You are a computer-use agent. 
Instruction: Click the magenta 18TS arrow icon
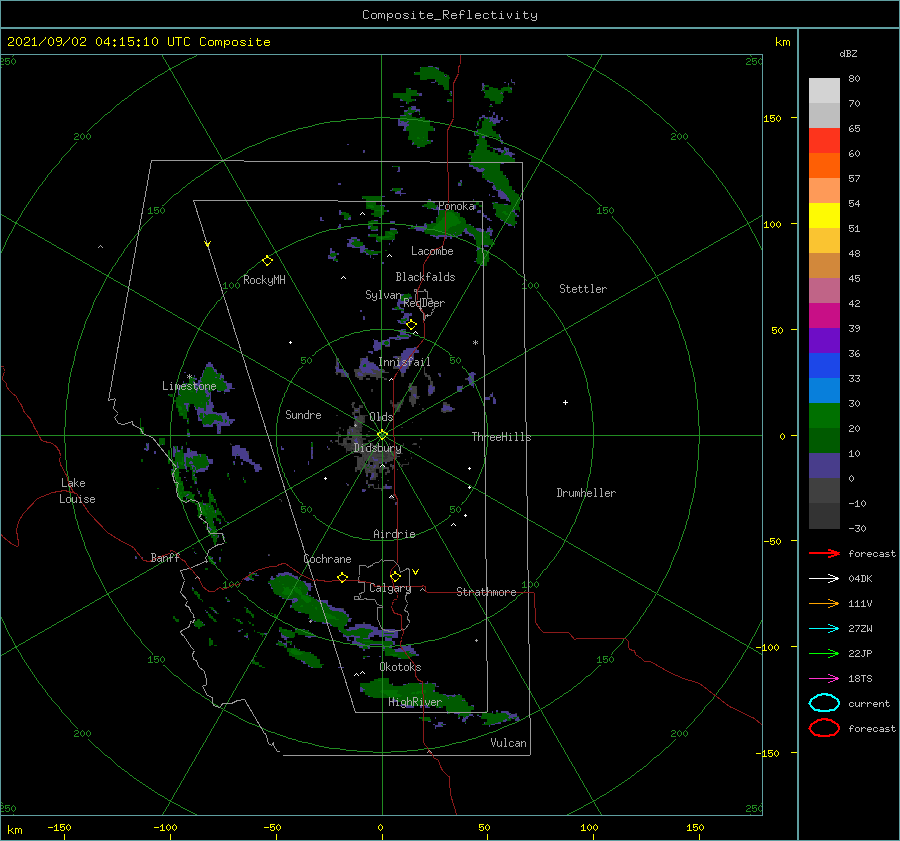tap(824, 679)
